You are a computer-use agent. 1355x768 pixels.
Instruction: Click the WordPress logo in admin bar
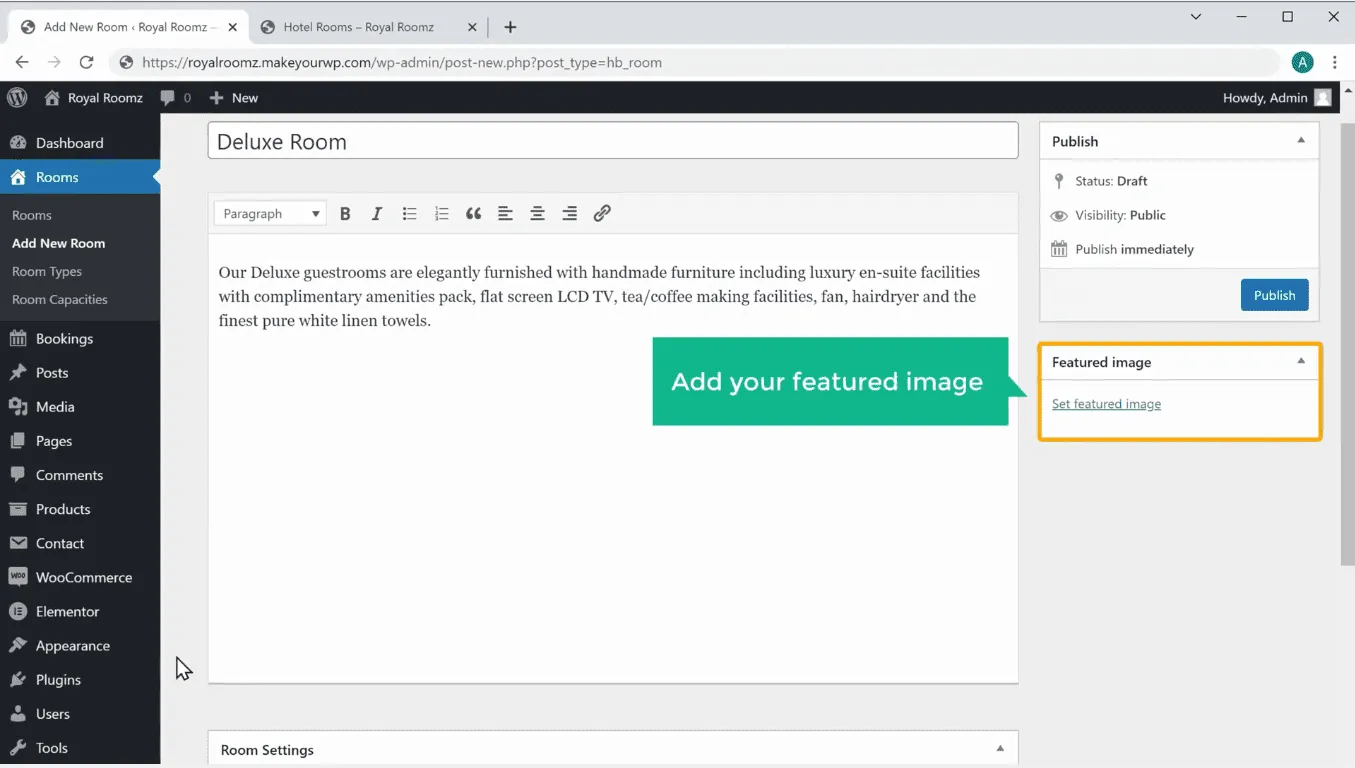pos(17,98)
